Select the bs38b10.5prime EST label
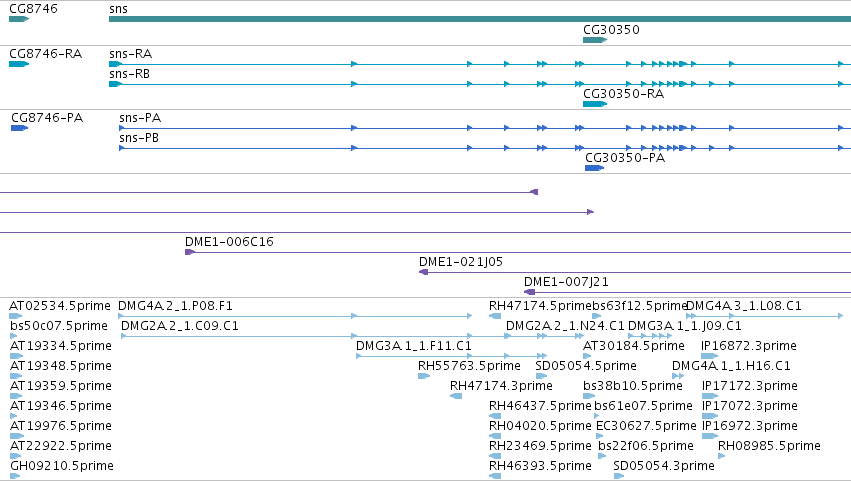 click(x=633, y=386)
